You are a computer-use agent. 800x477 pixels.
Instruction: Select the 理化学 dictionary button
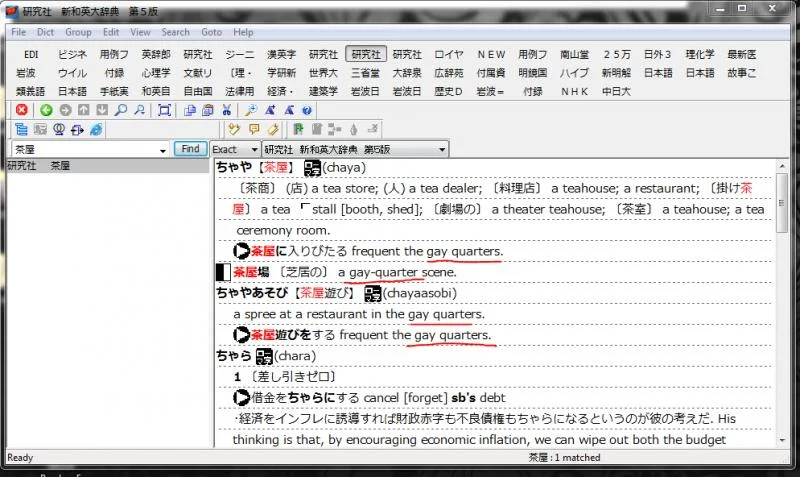pyautogui.click(x=700, y=54)
